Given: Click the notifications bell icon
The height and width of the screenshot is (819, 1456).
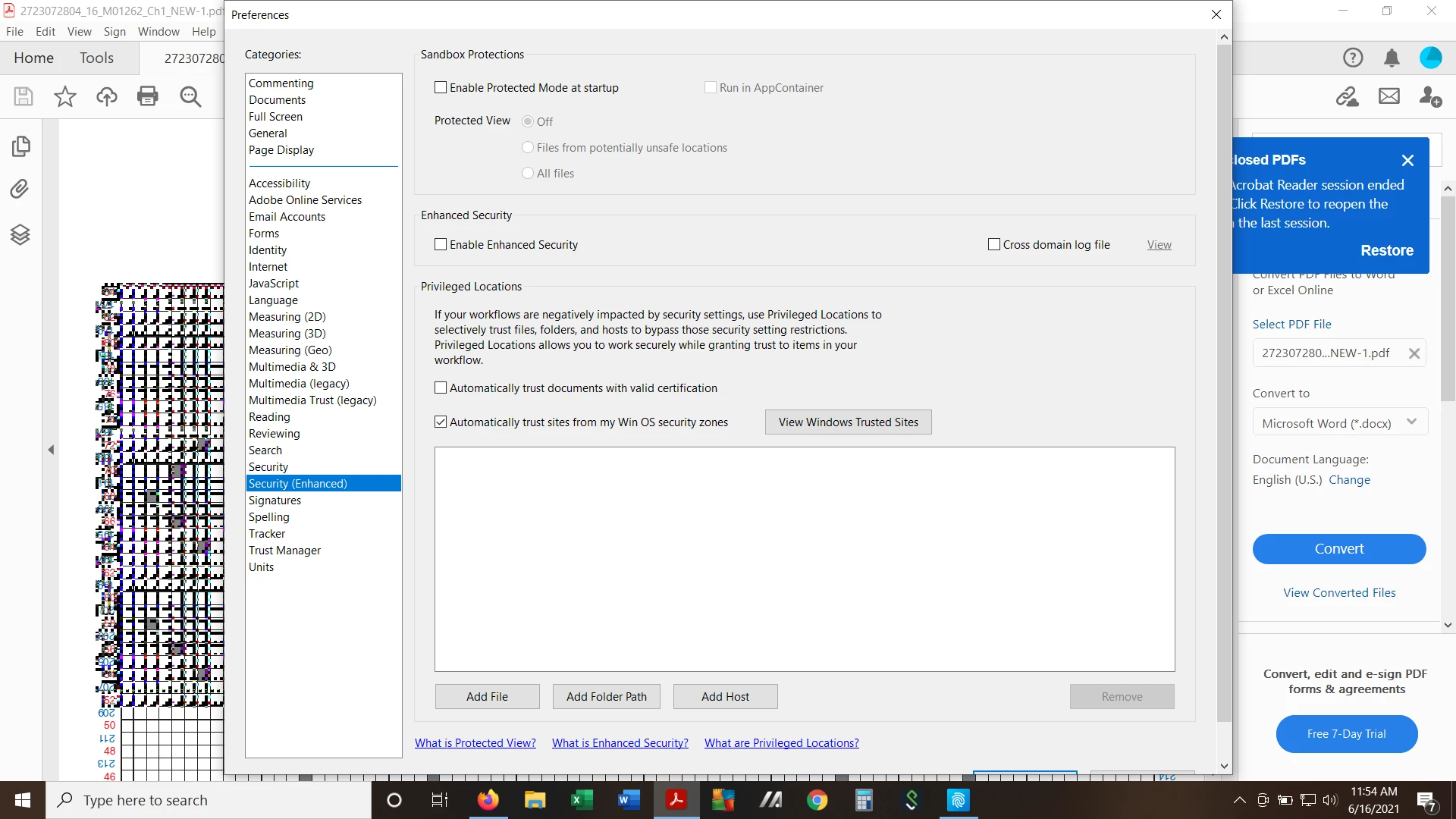Looking at the screenshot, I should 1392,58.
